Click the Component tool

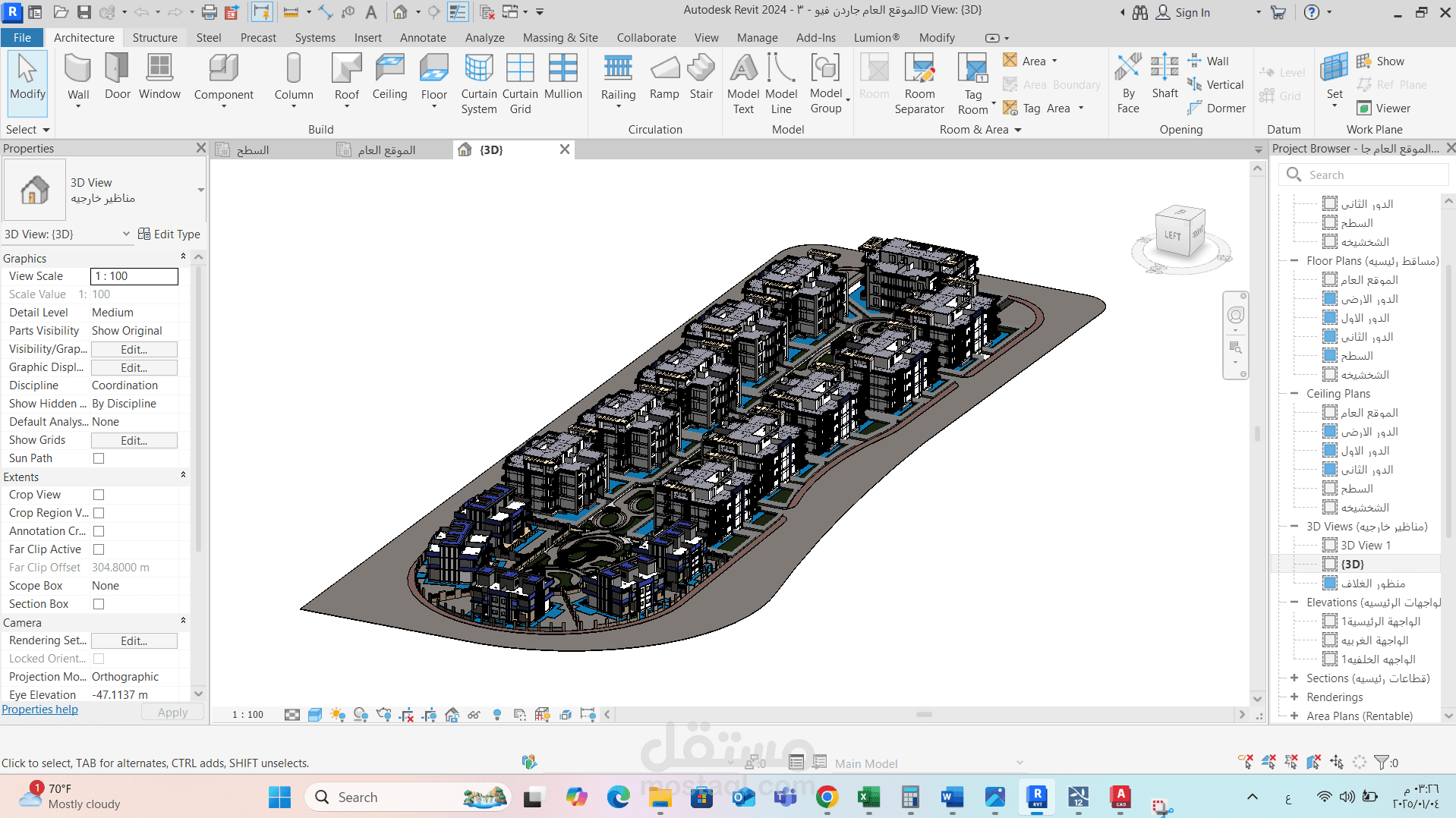[x=223, y=79]
